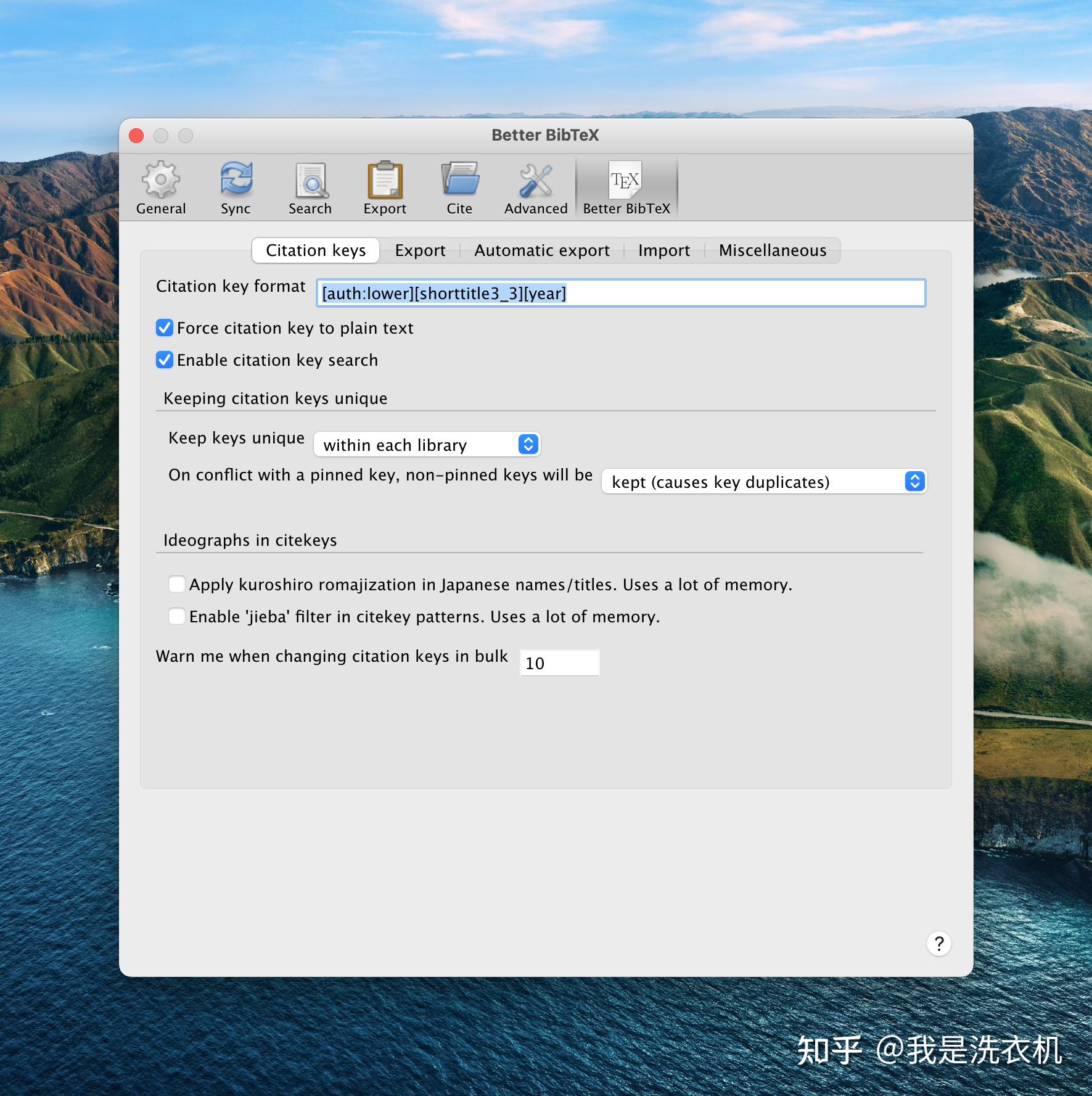Switch to the Export tab

click(x=420, y=250)
